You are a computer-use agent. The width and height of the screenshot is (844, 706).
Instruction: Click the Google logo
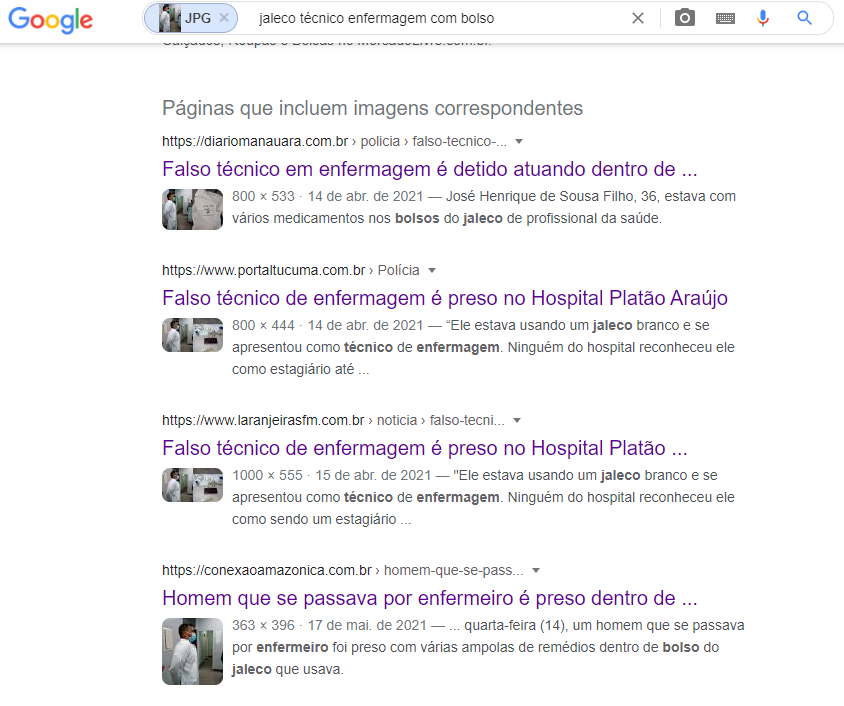[51, 20]
